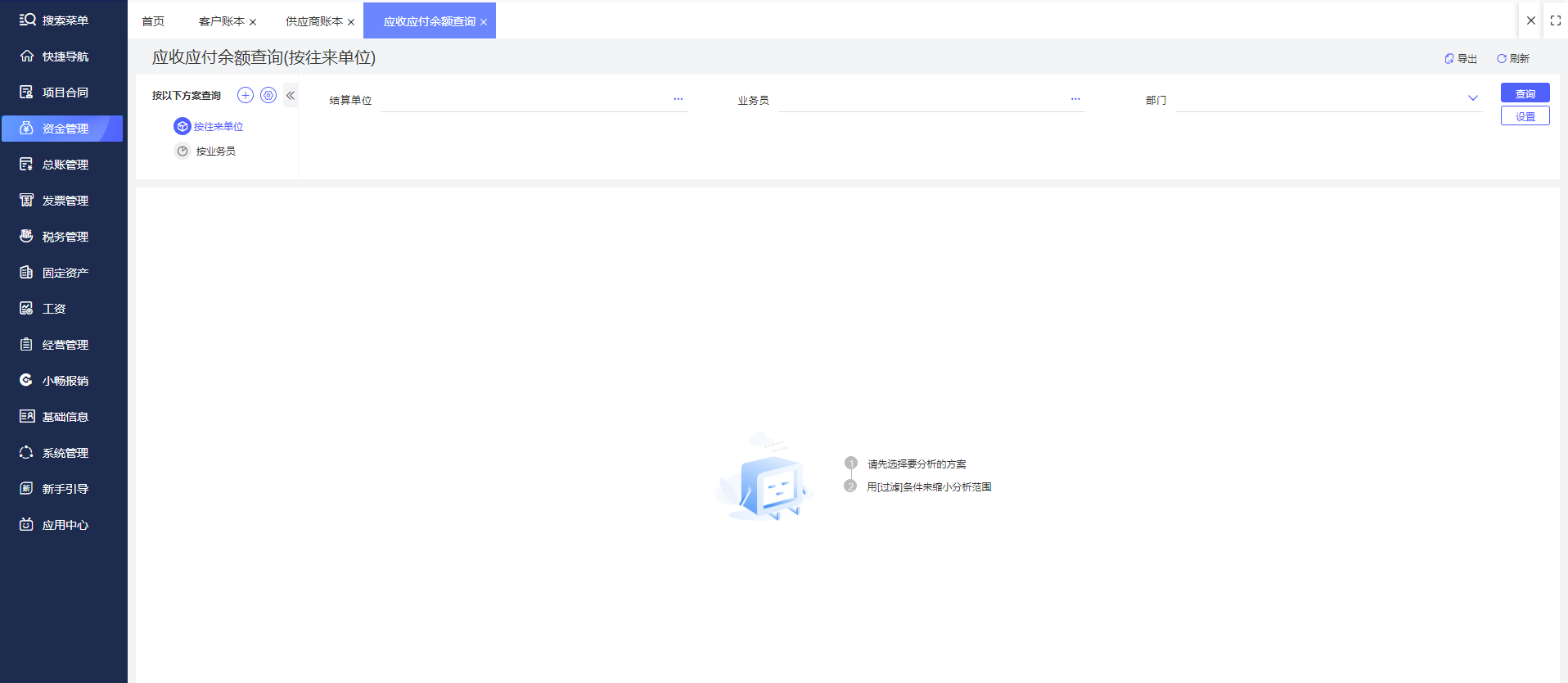Image resolution: width=1568 pixels, height=683 pixels.
Task: Click the 资金管理 money bag icon
Action: coord(27,129)
